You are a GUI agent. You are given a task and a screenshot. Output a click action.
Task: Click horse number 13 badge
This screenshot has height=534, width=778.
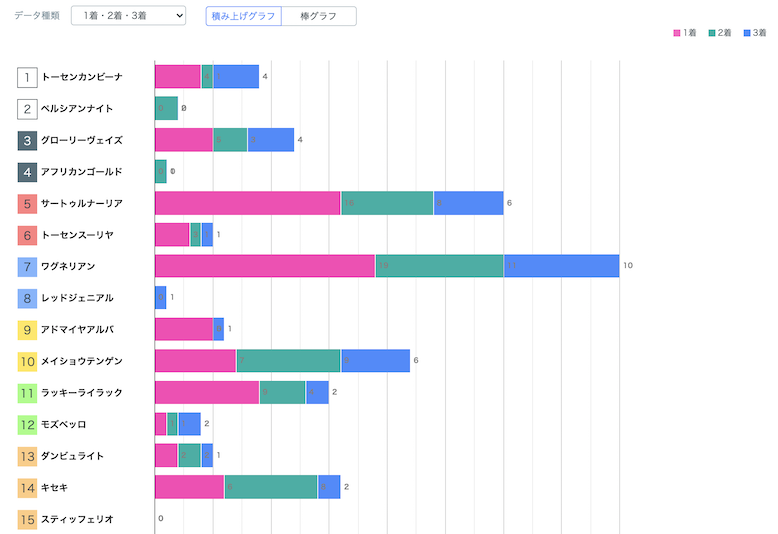tap(28, 456)
